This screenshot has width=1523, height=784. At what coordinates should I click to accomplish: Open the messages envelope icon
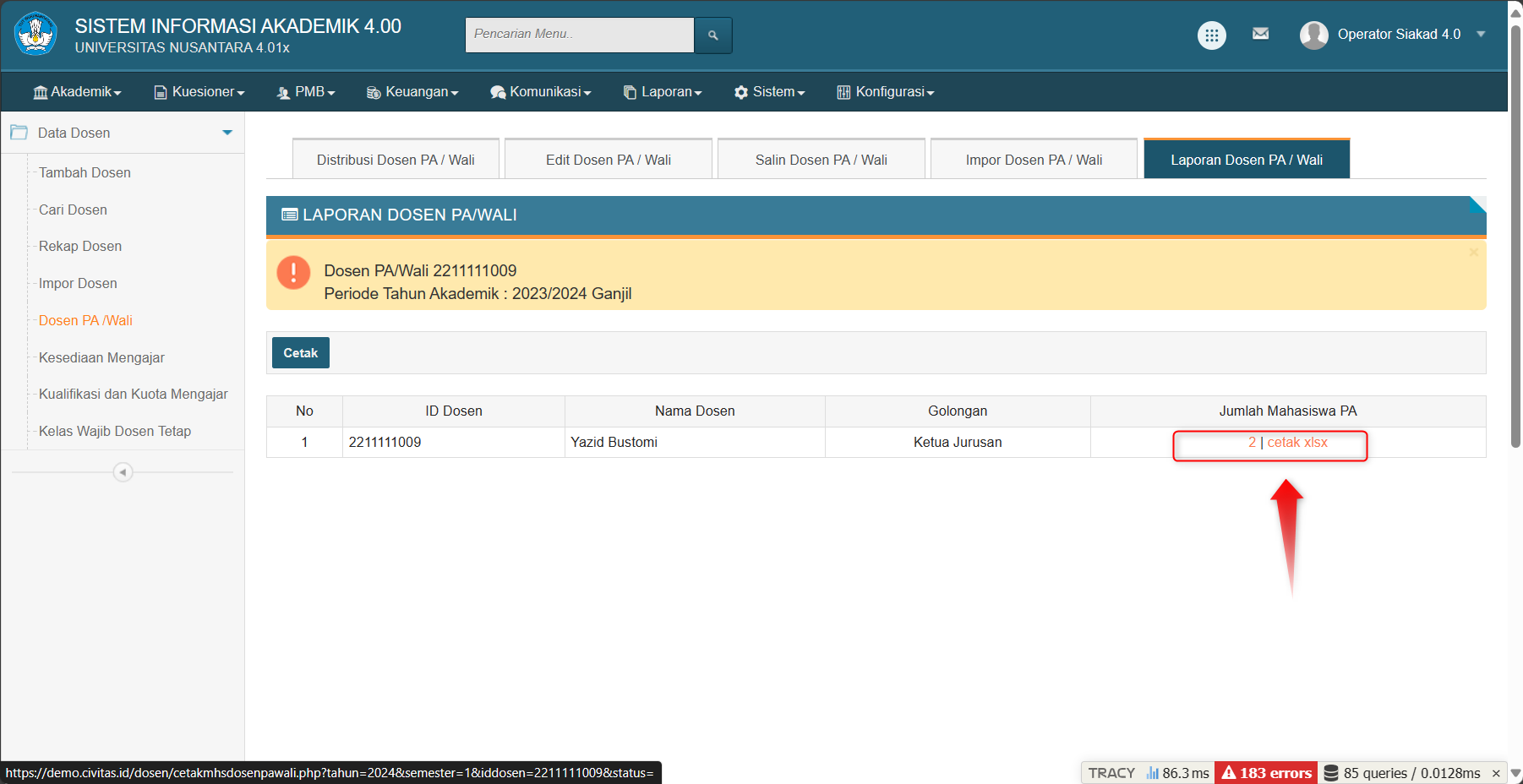pyautogui.click(x=1260, y=34)
